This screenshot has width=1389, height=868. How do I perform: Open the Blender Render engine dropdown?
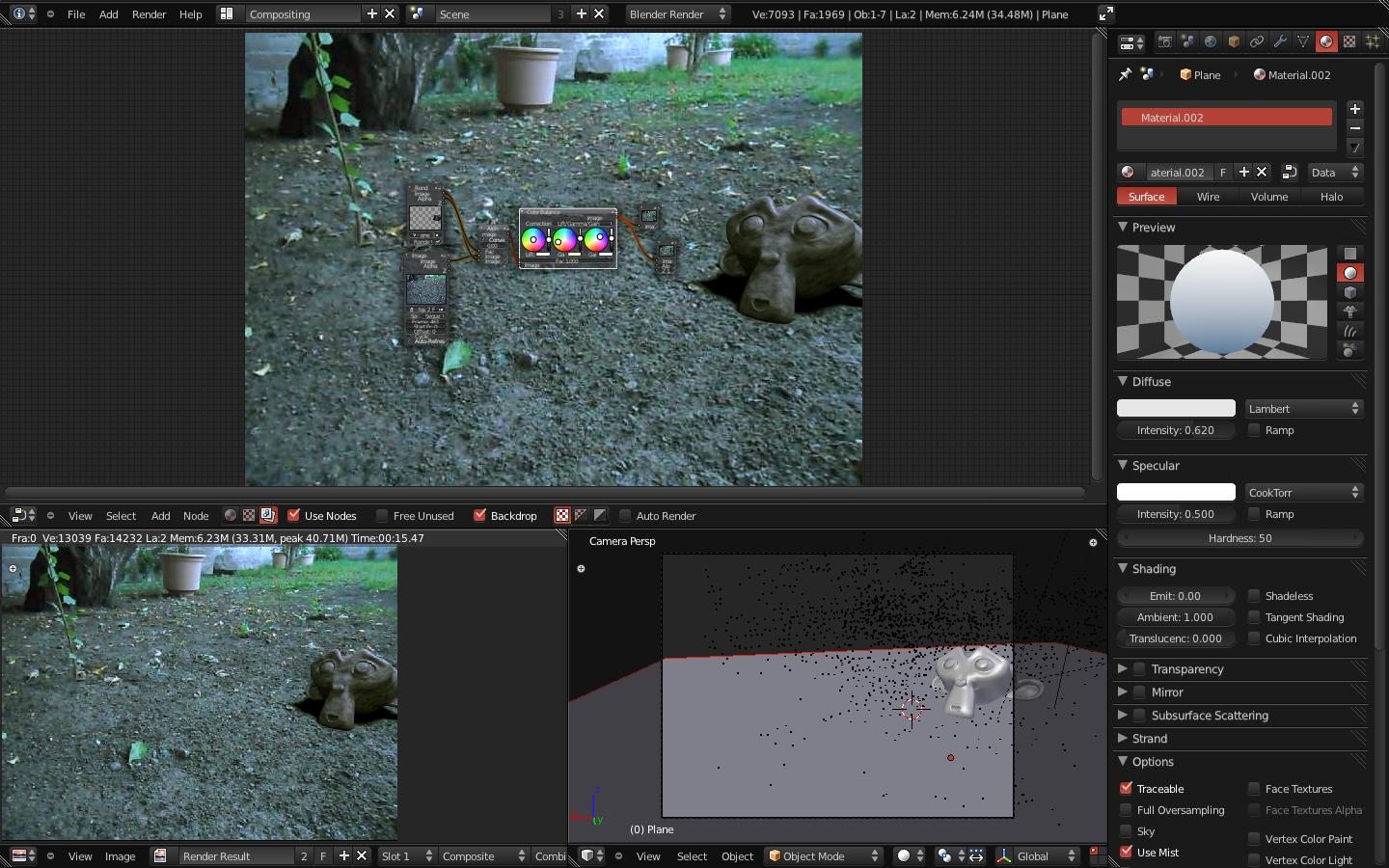[676, 14]
